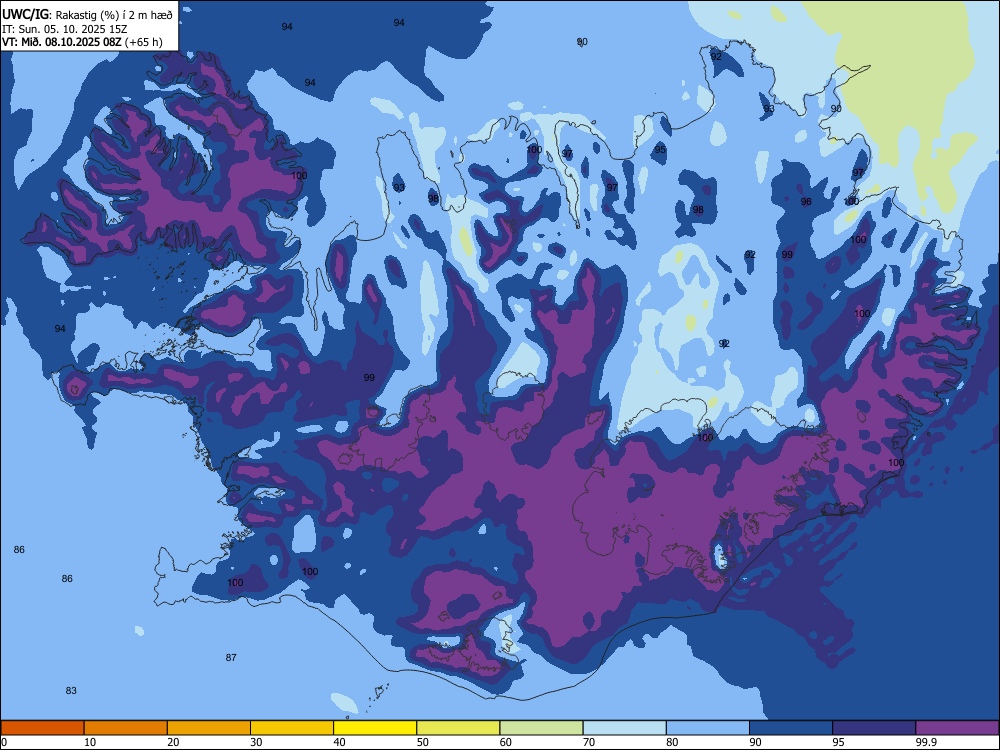Click the legend tick label '0'
This screenshot has height=750, width=1000.
tap(4, 742)
